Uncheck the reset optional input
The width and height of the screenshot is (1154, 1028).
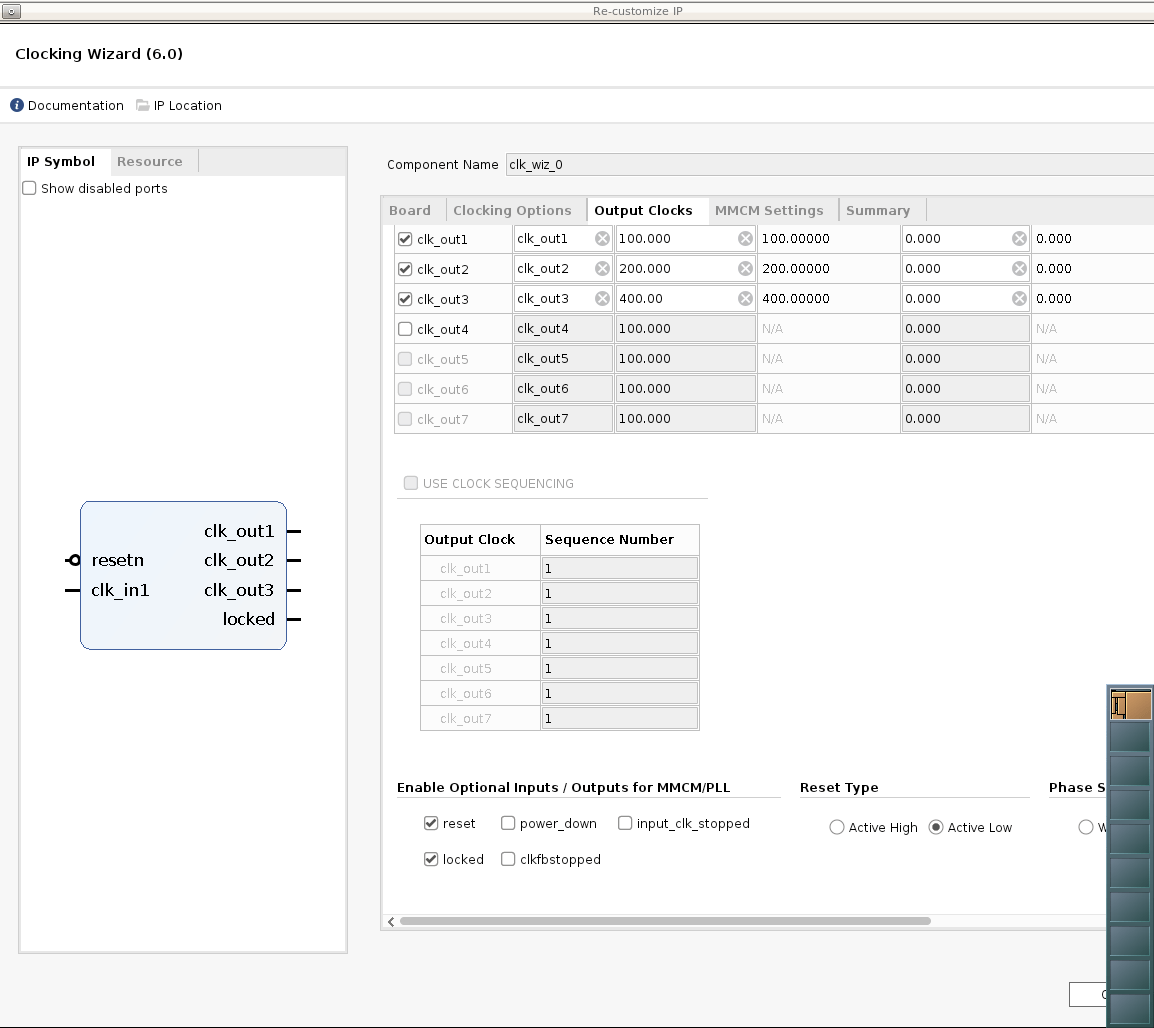point(431,823)
